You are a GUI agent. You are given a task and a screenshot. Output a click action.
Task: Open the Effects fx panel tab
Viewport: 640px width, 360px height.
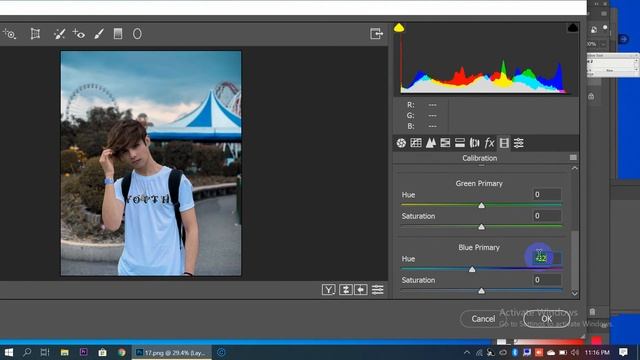pyautogui.click(x=489, y=143)
